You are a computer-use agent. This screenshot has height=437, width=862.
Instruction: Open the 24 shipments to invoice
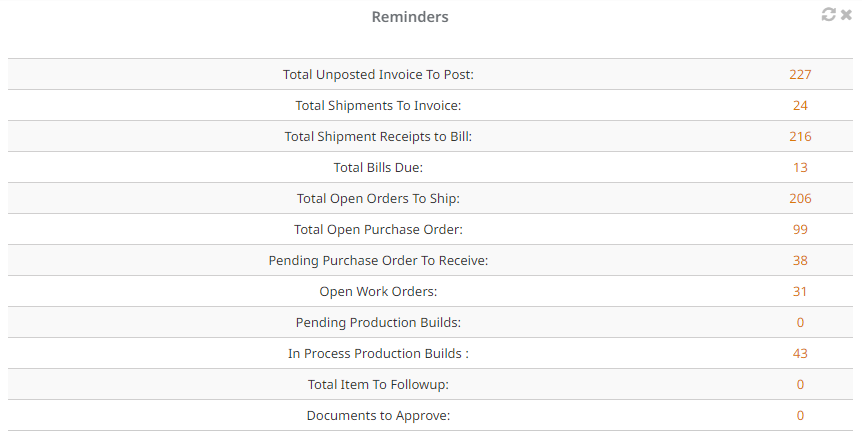pos(800,106)
